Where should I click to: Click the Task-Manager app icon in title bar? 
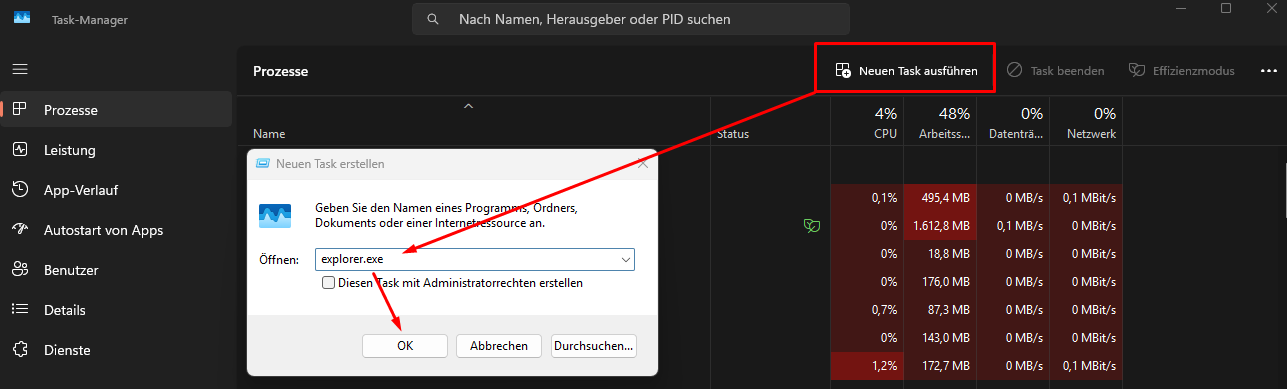pyautogui.click(x=22, y=19)
